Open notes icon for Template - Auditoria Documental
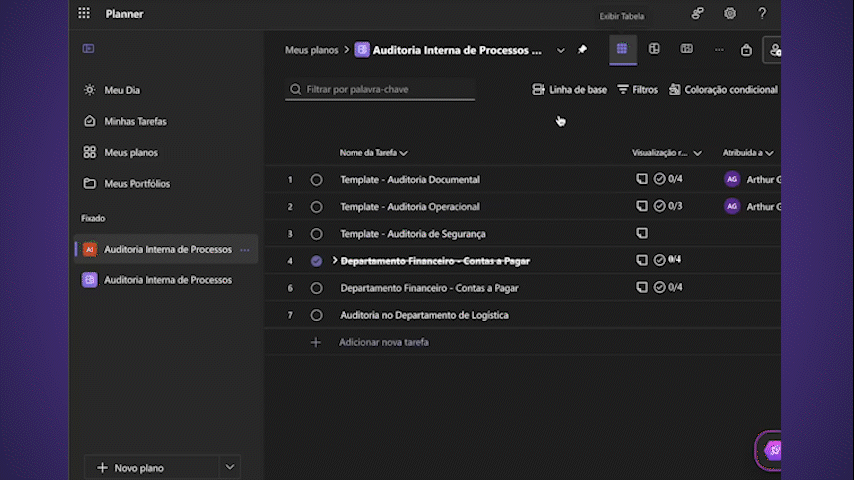The image size is (854, 480). [x=642, y=179]
